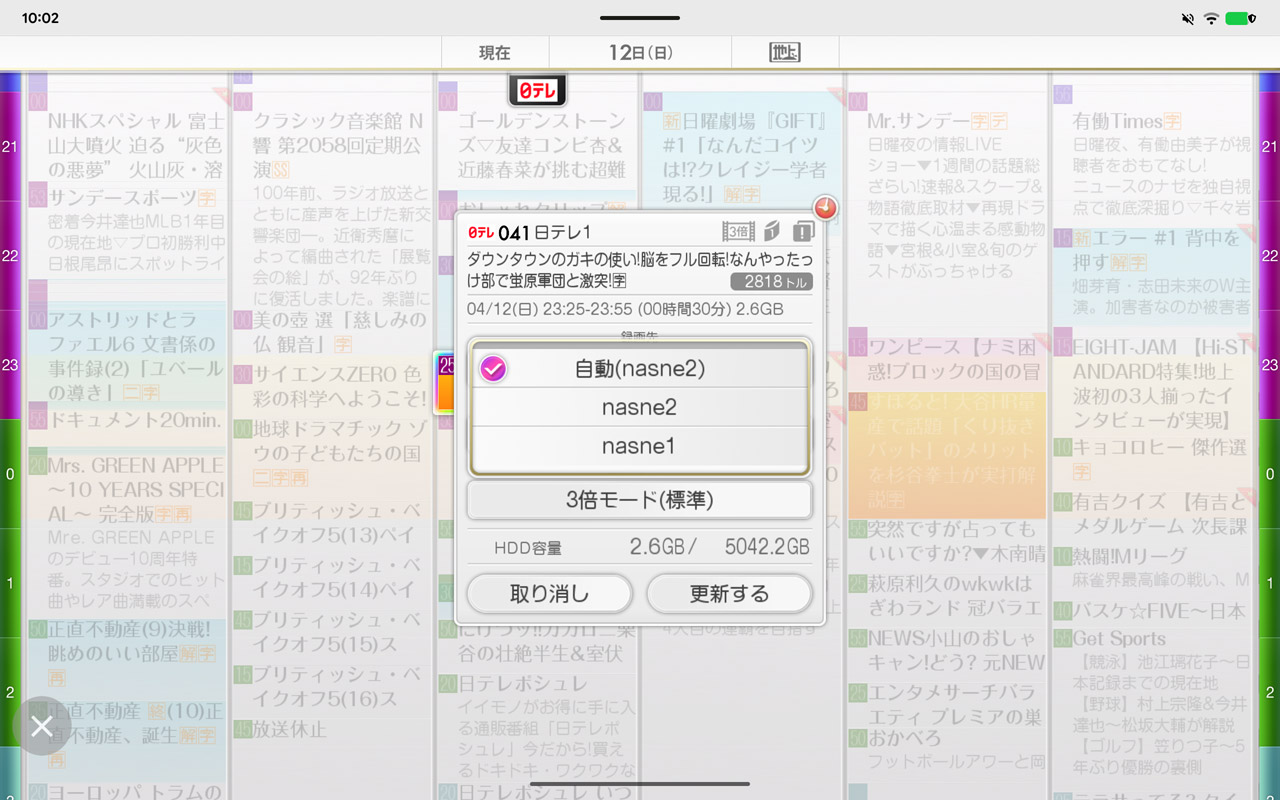1280x800 pixels.
Task: Open the recording conflict exclamation icon
Action: pos(803,231)
